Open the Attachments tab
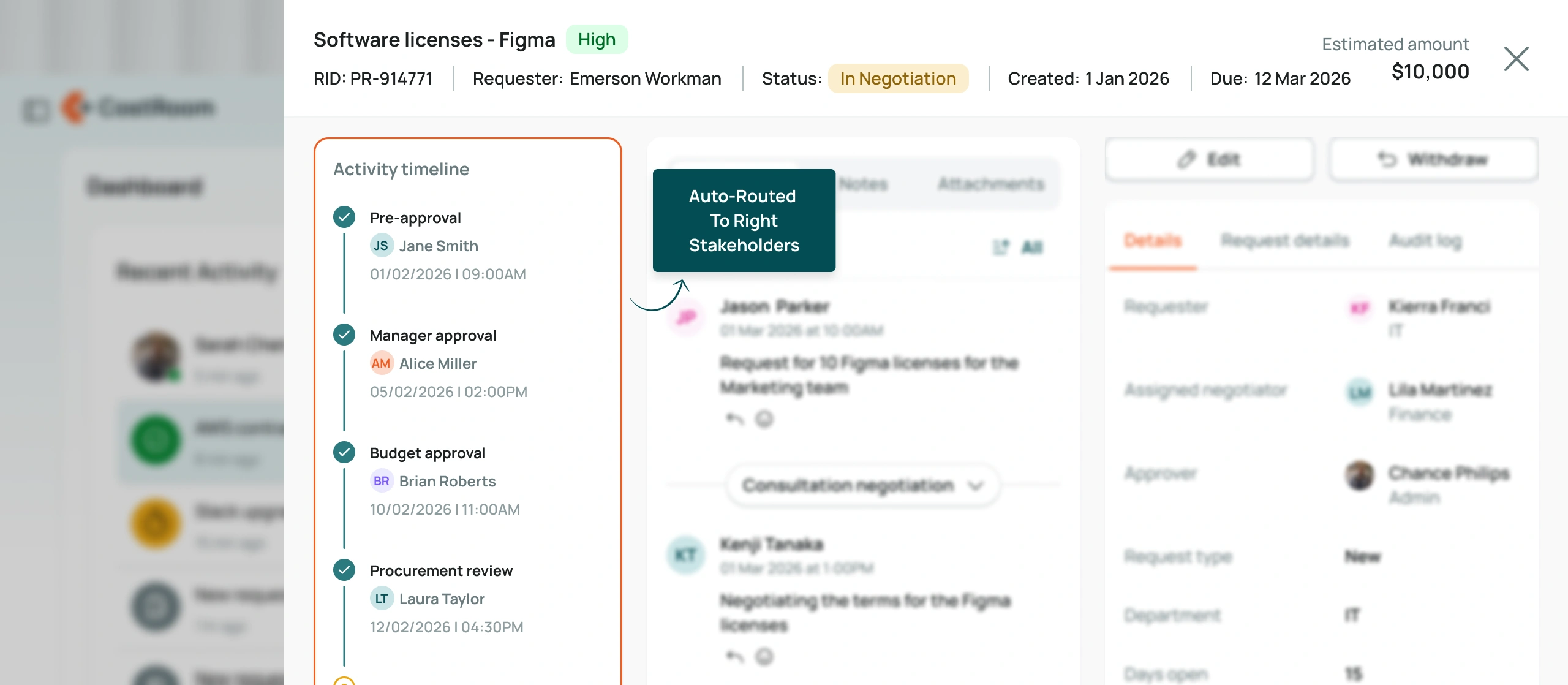Screen dimensions: 1568x685 click(x=990, y=184)
